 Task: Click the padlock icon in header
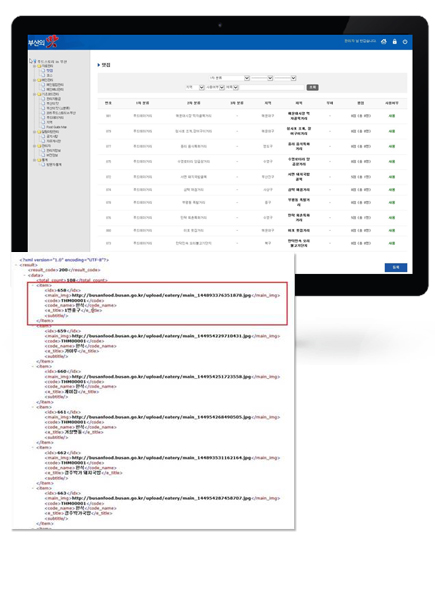pyautogui.click(x=394, y=42)
